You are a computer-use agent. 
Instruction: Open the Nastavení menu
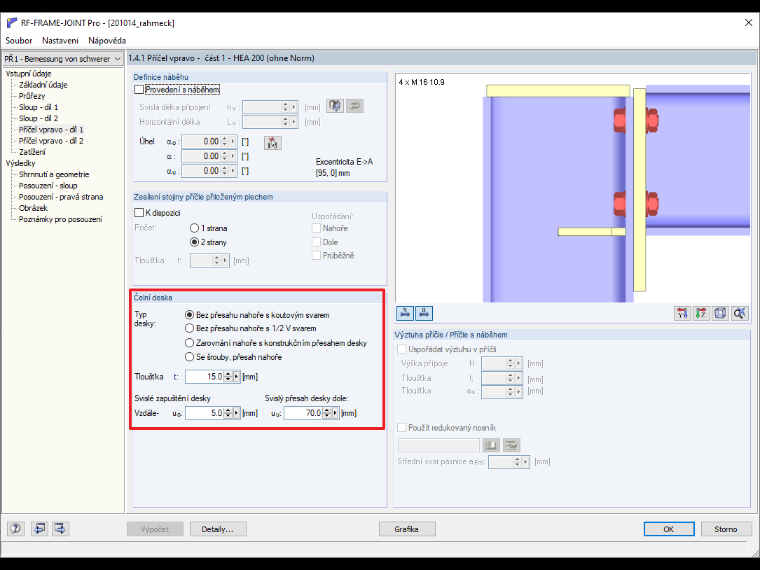point(60,41)
